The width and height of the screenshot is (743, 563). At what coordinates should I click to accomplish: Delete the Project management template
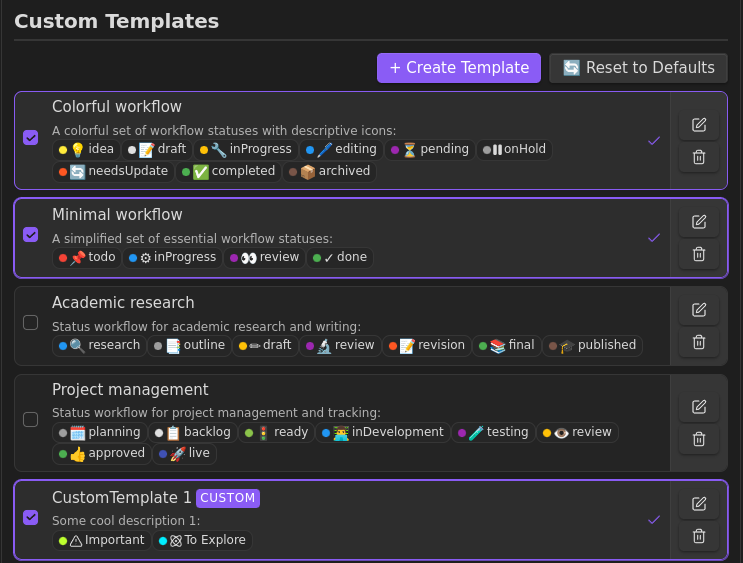pyautogui.click(x=699, y=439)
